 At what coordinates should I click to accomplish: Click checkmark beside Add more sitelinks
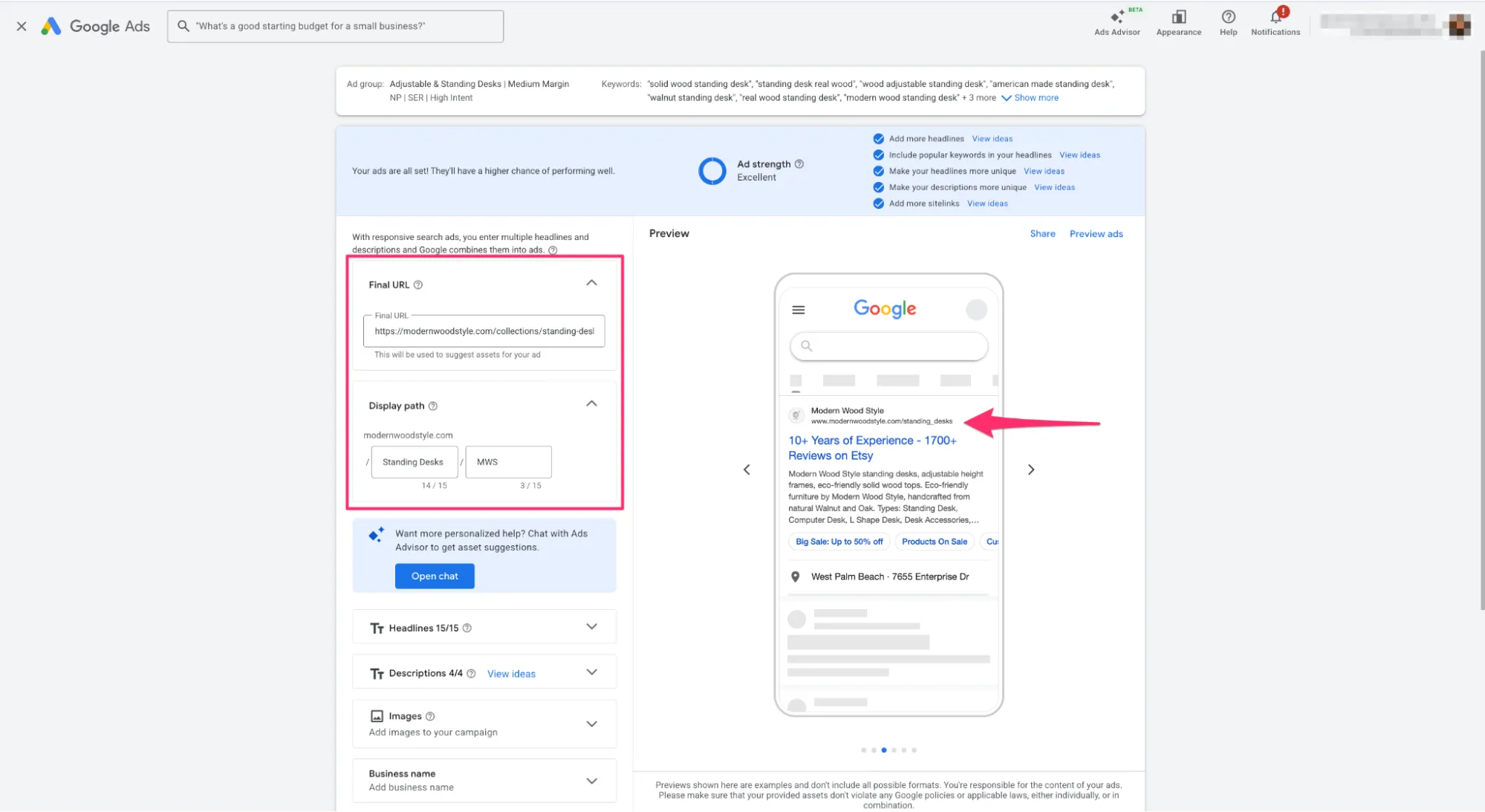[x=878, y=204]
